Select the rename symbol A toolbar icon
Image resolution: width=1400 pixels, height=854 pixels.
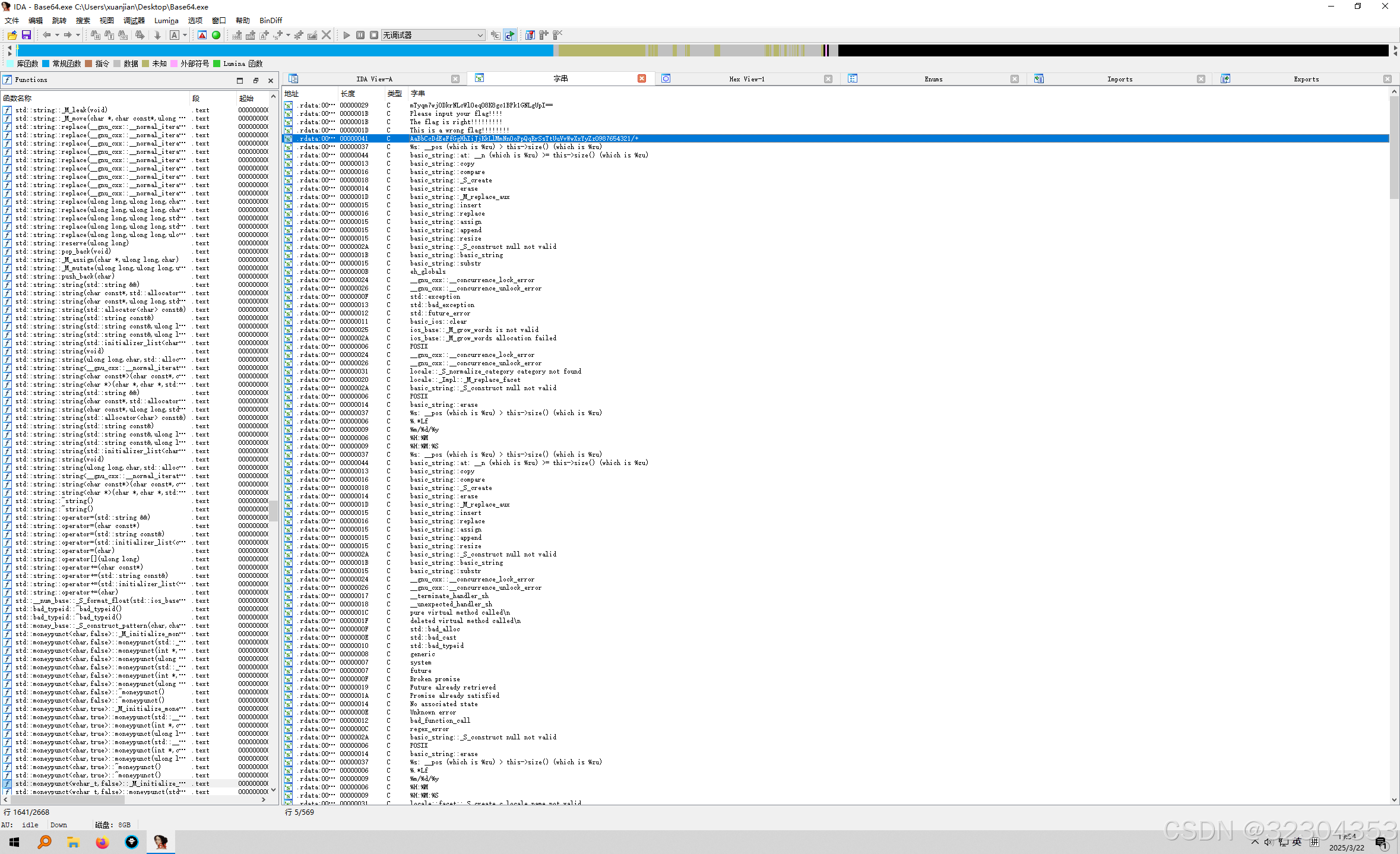pyautogui.click(x=175, y=35)
